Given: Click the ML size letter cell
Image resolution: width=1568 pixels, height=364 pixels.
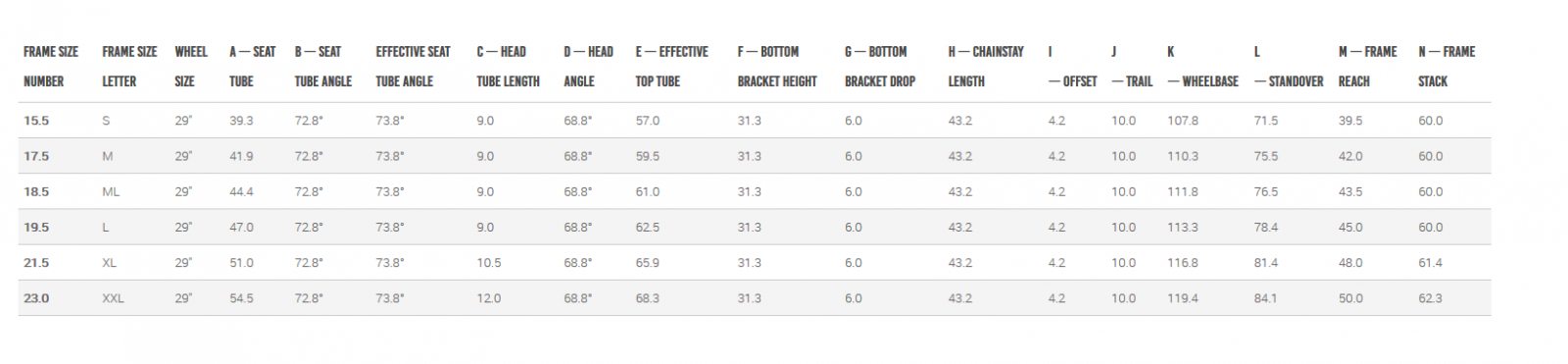Looking at the screenshot, I should (x=111, y=192).
